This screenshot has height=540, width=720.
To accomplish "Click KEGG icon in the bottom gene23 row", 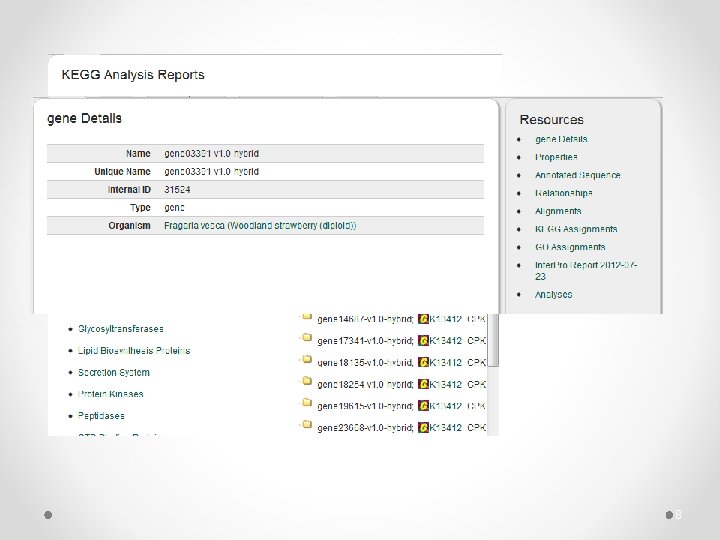I will 423,428.
